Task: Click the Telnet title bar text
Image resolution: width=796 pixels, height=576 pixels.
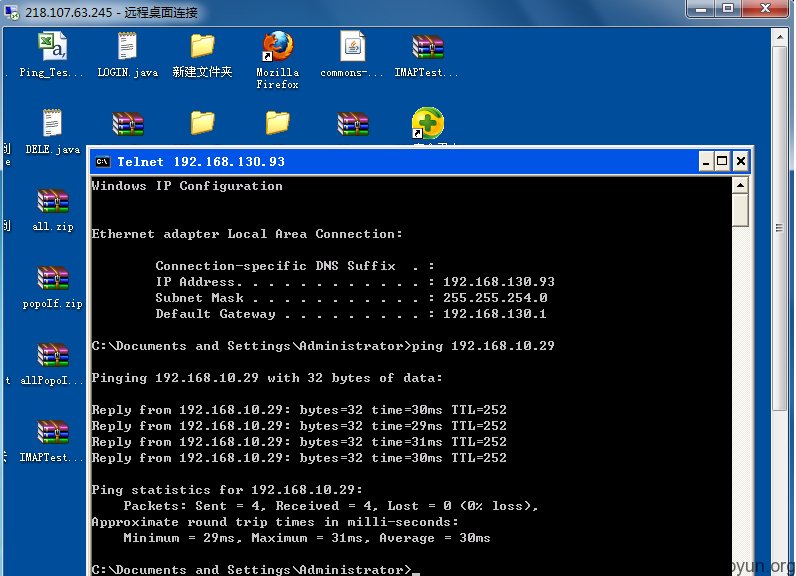Action: click(201, 162)
